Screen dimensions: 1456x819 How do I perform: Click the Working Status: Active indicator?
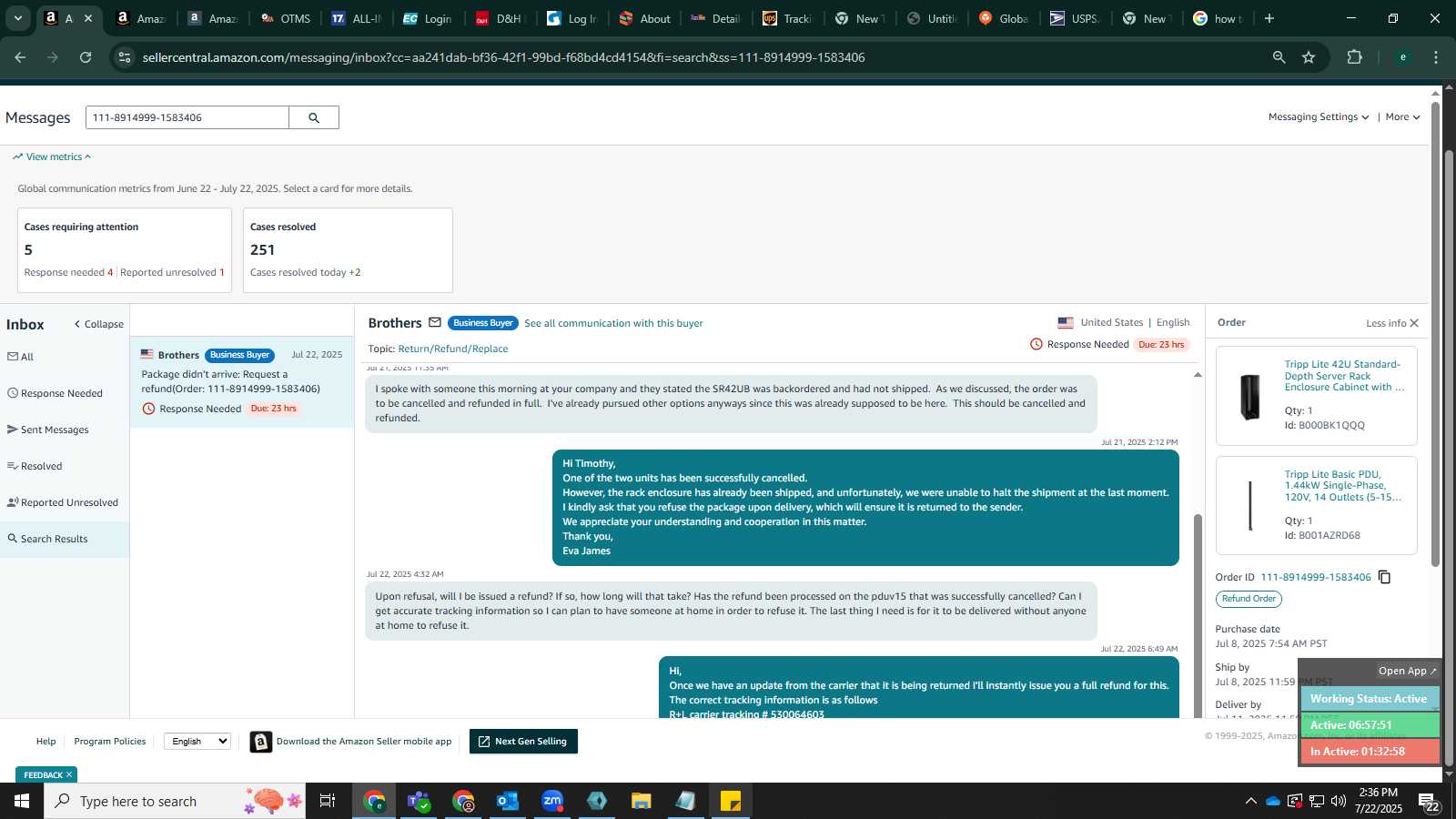(1369, 699)
